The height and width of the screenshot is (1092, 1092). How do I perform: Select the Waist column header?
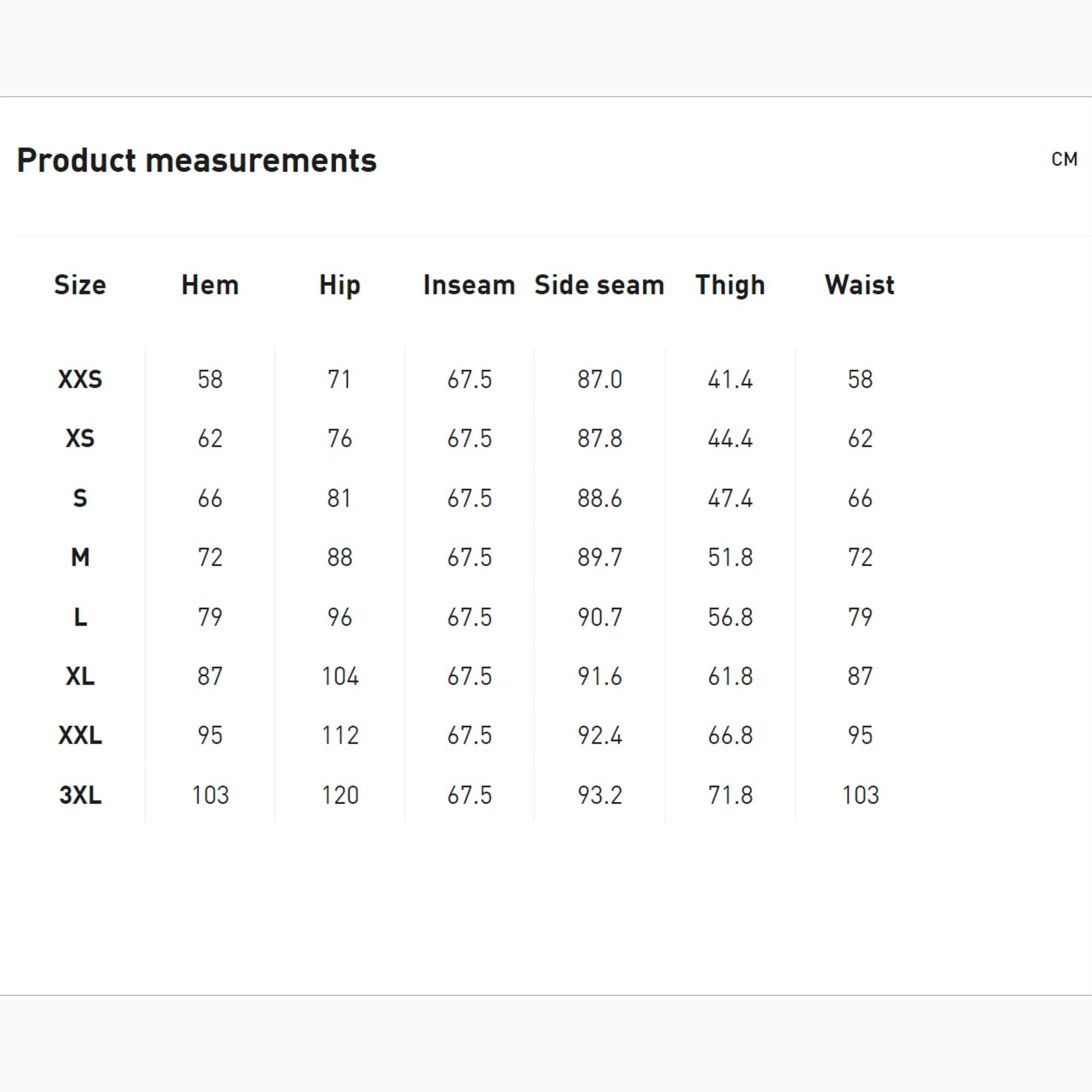click(x=859, y=285)
